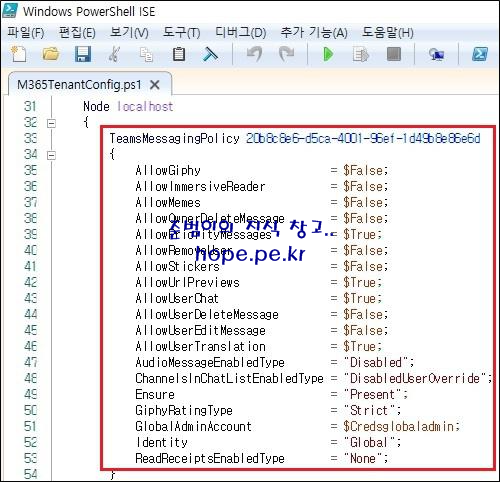
Task: Collapse the code block at line 34
Action: [x=51, y=155]
